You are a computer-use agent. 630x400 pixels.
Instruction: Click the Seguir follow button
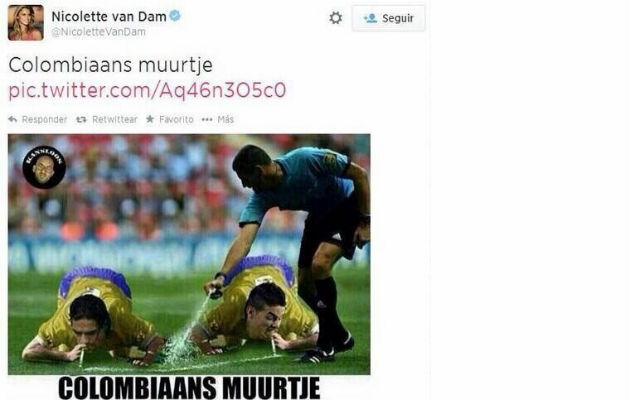[388, 18]
